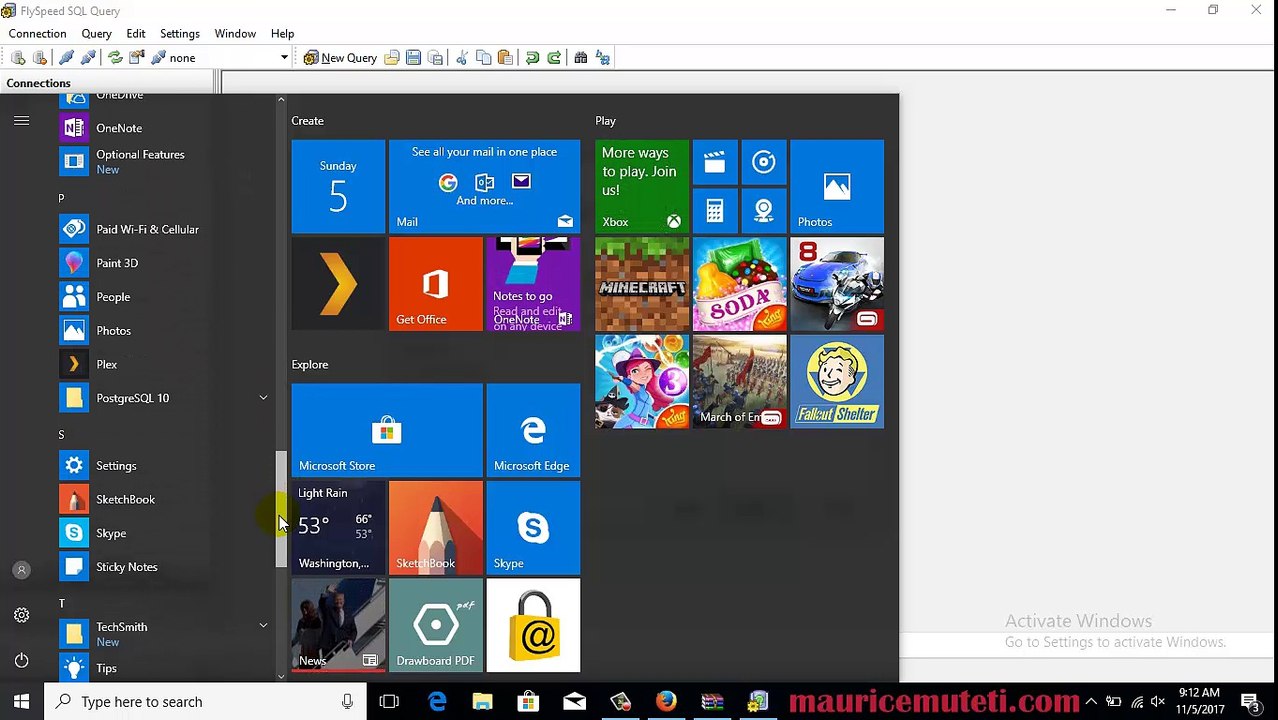Click the Undo green arrow icon
Screen dimensions: 1278x720
[x=532, y=58]
